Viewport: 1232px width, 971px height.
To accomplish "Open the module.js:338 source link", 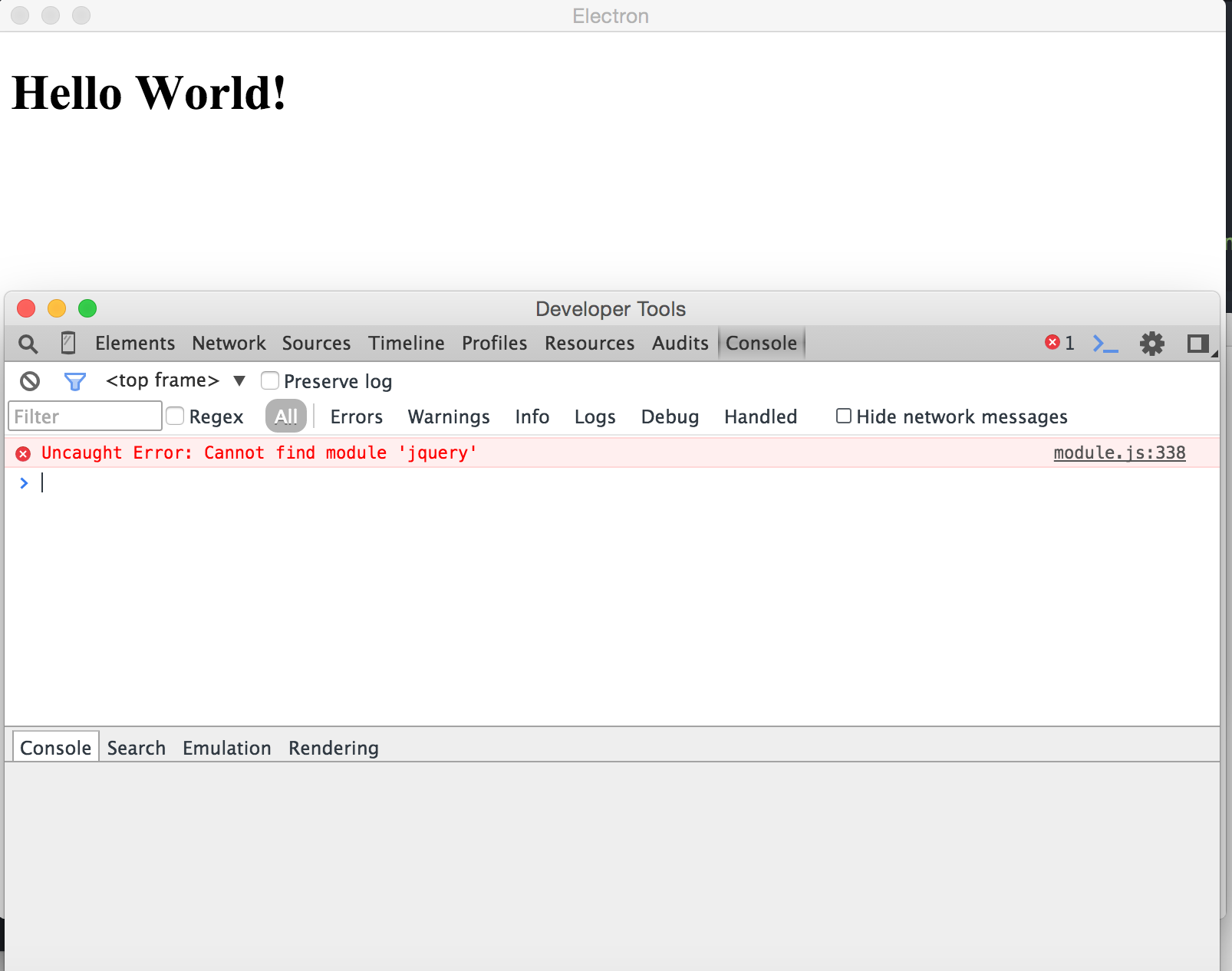I will coord(1120,453).
